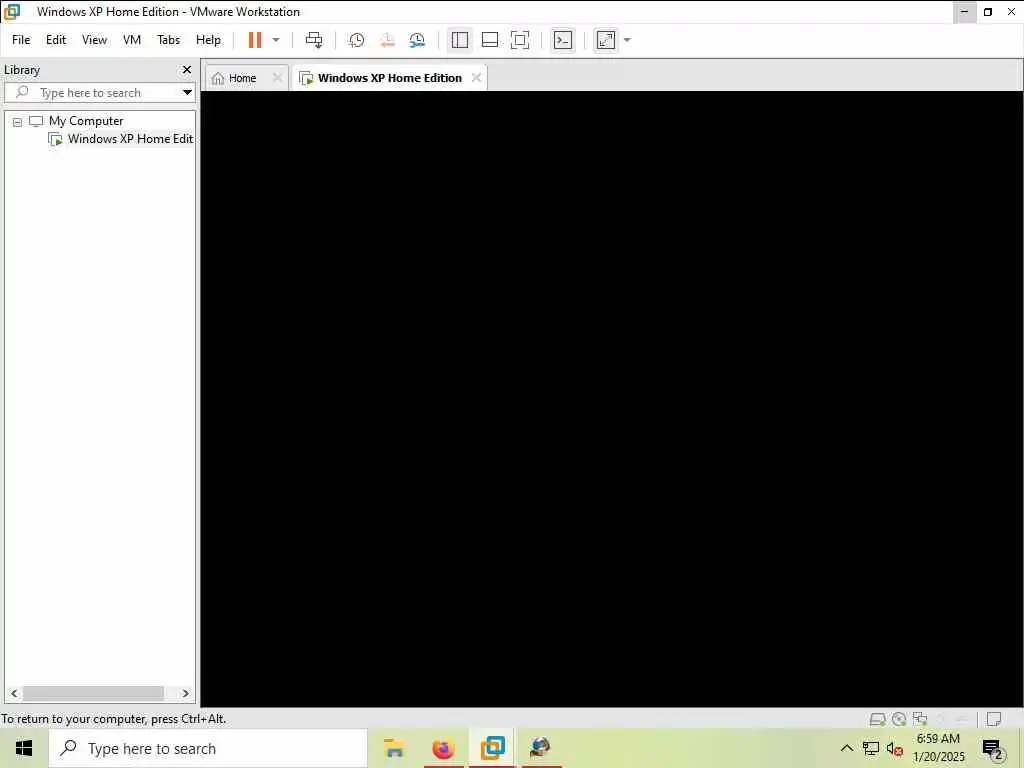Viewport: 1024px width, 768px height.
Task: Expand the library search filter dropdown
Action: [187, 93]
